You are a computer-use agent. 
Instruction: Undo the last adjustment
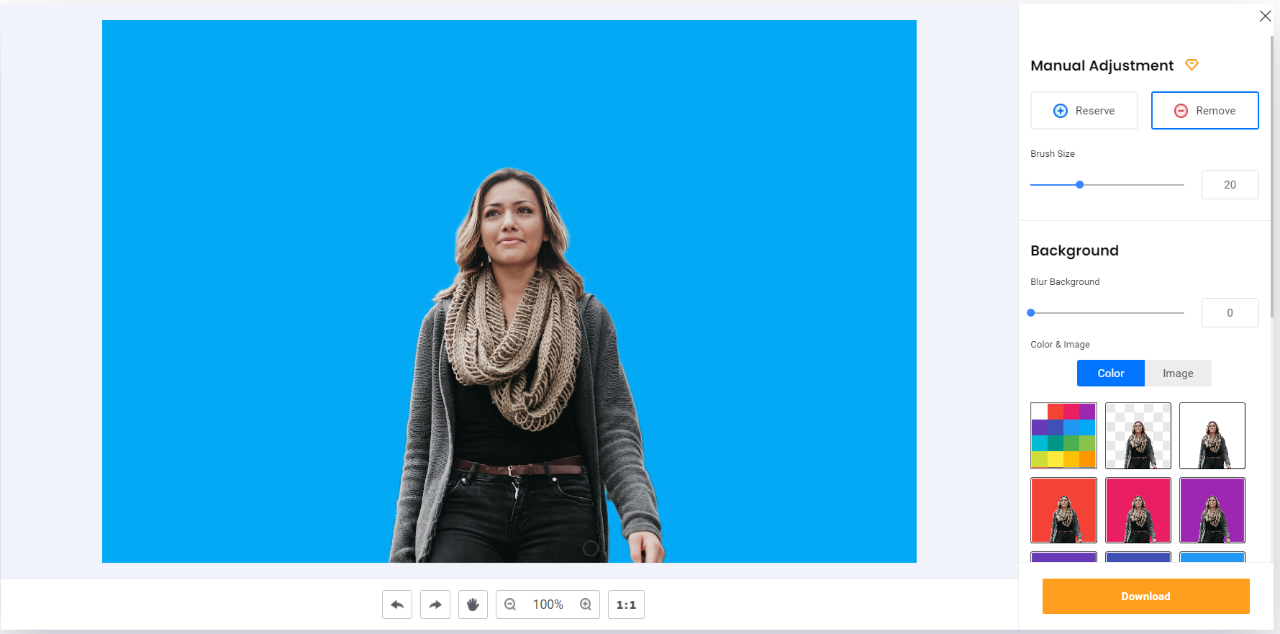397,604
